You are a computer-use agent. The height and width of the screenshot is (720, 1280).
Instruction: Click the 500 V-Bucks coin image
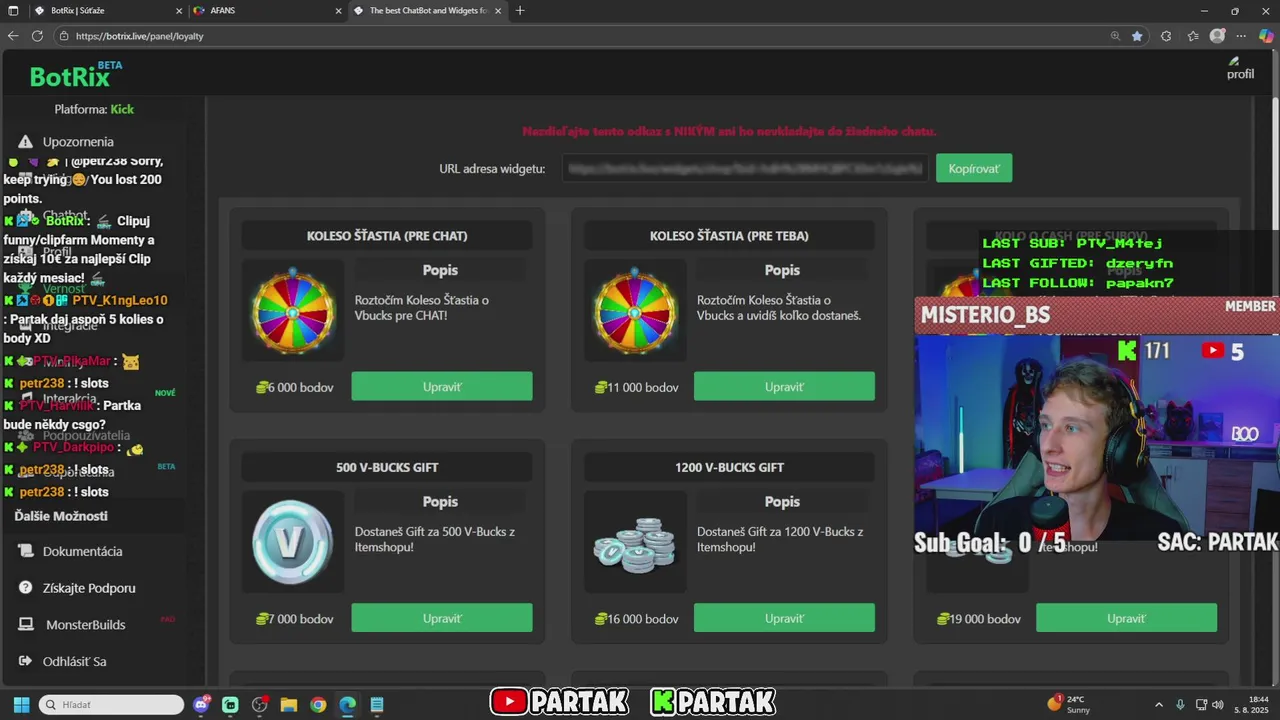point(293,543)
